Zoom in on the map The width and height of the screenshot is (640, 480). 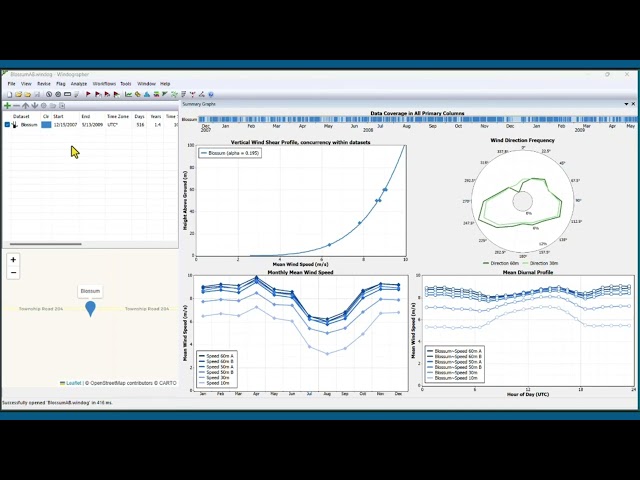point(13,260)
